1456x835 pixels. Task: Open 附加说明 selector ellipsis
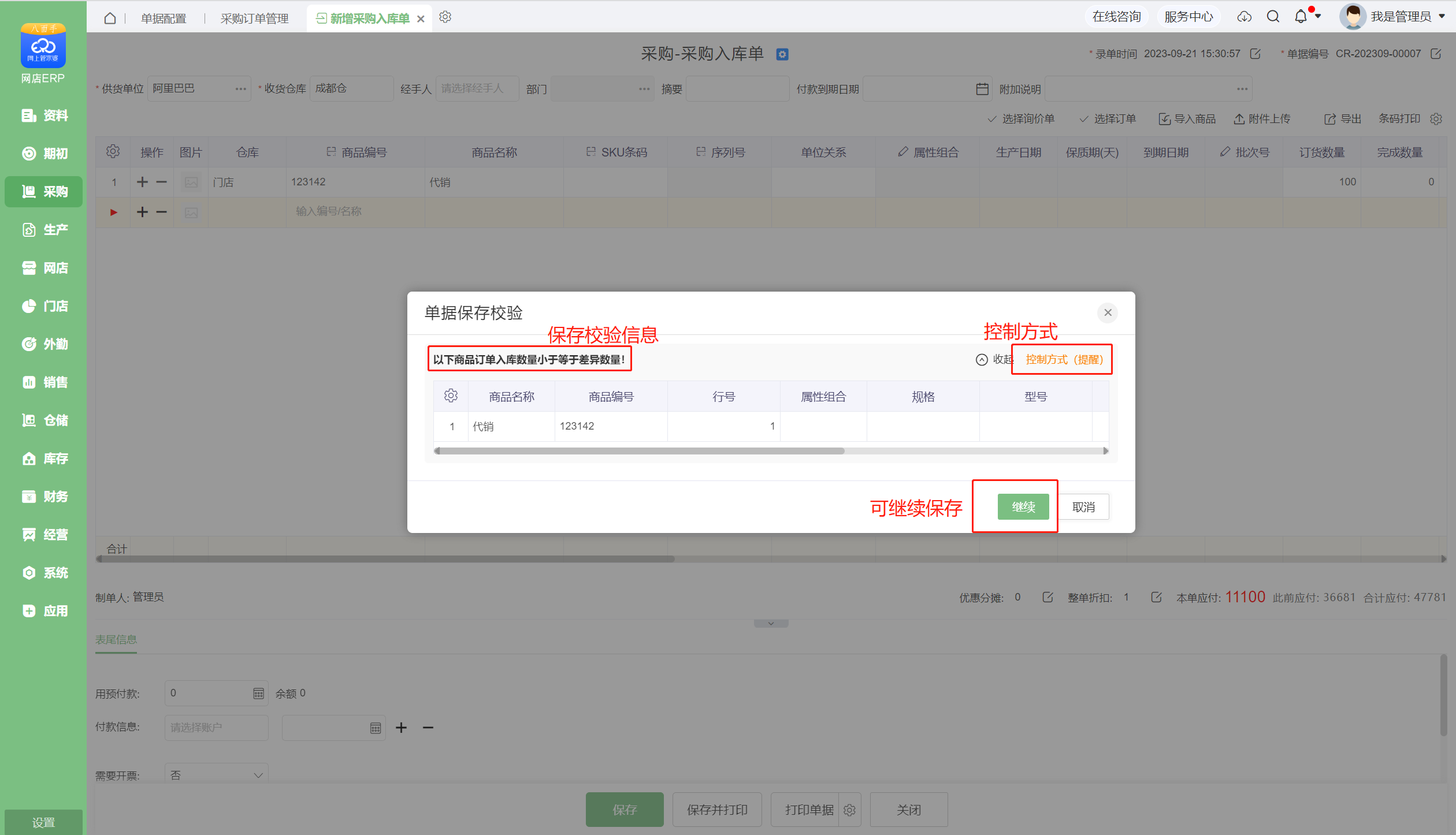1242,89
